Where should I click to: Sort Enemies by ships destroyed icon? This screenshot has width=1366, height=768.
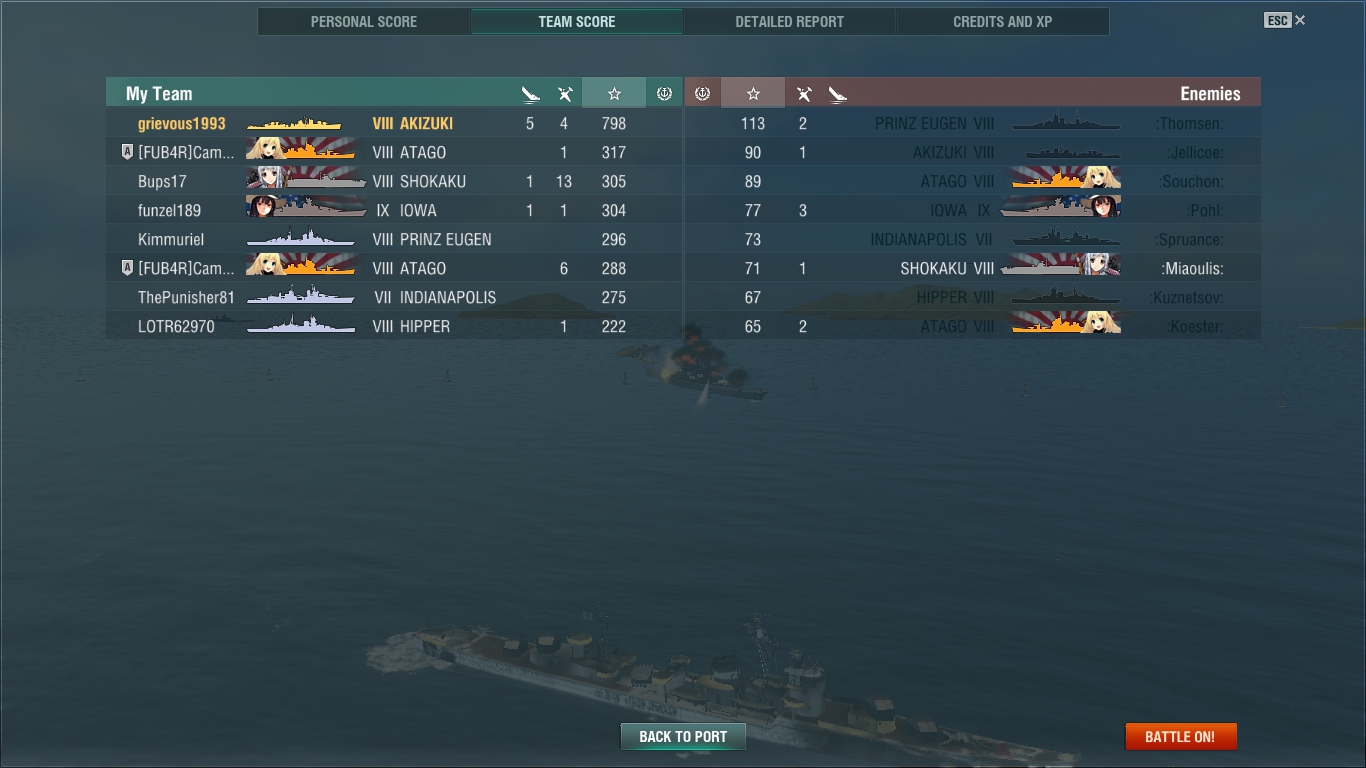[838, 94]
